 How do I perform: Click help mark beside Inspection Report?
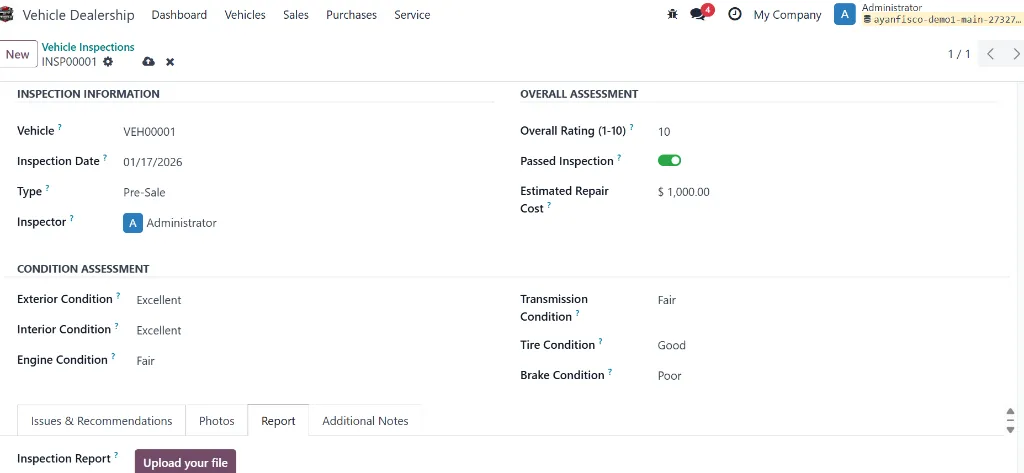116,455
